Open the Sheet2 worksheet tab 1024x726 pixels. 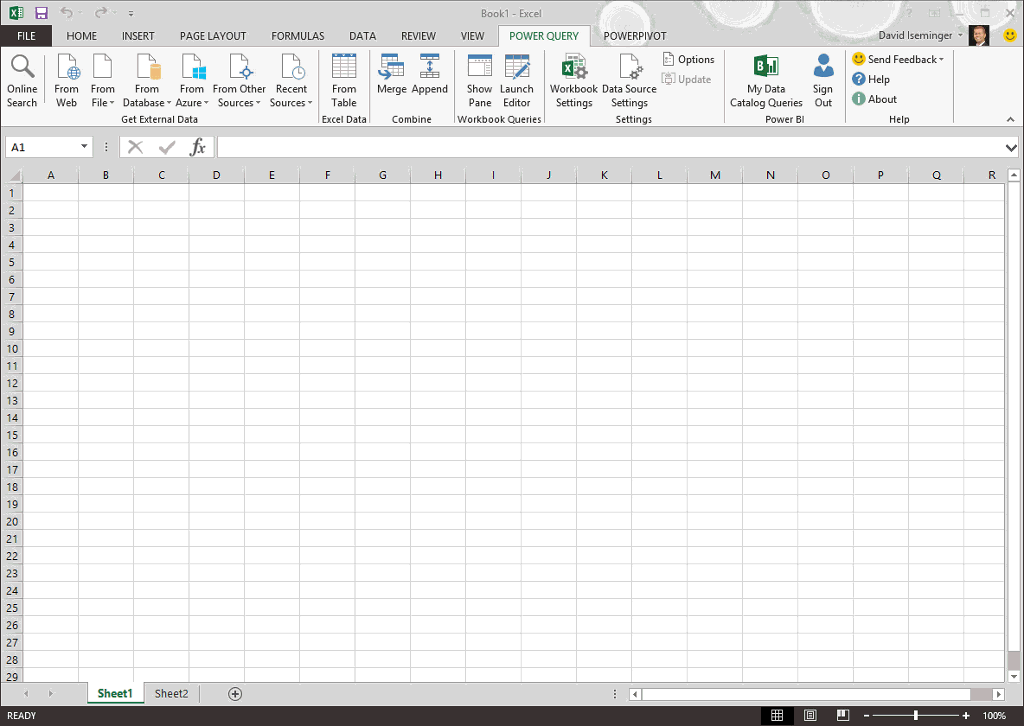click(x=171, y=694)
